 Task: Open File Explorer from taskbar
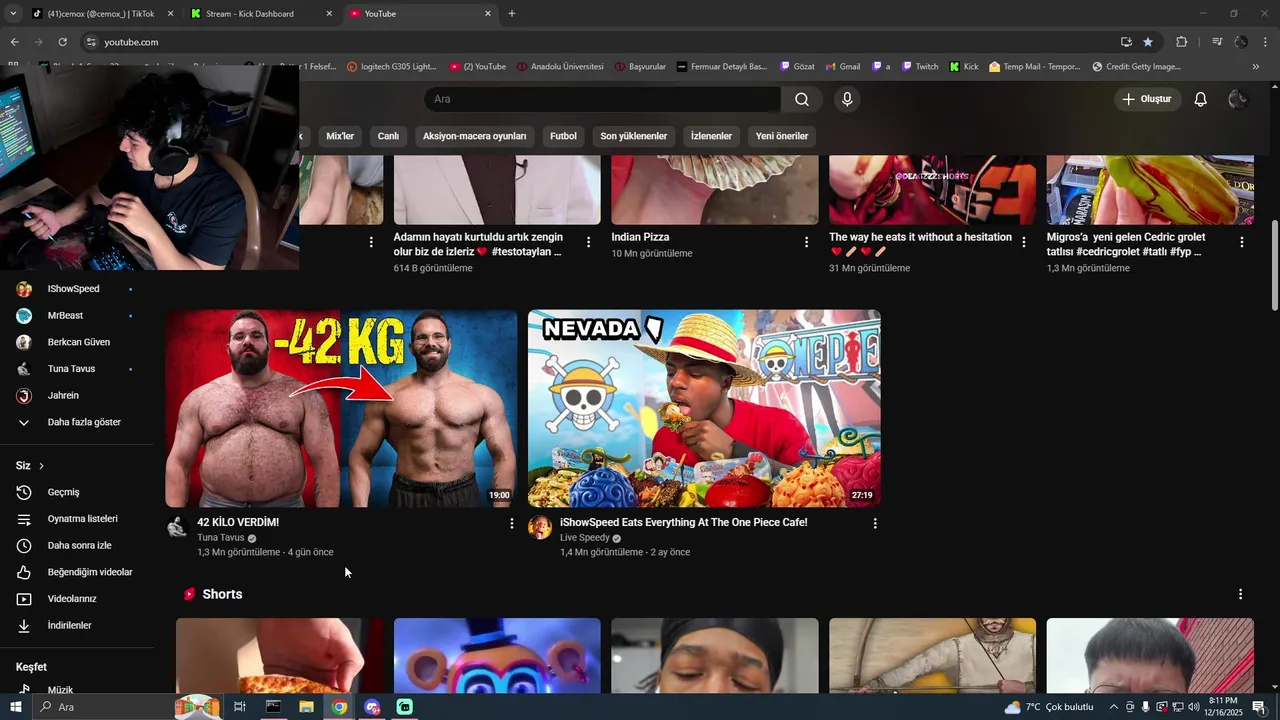click(306, 707)
